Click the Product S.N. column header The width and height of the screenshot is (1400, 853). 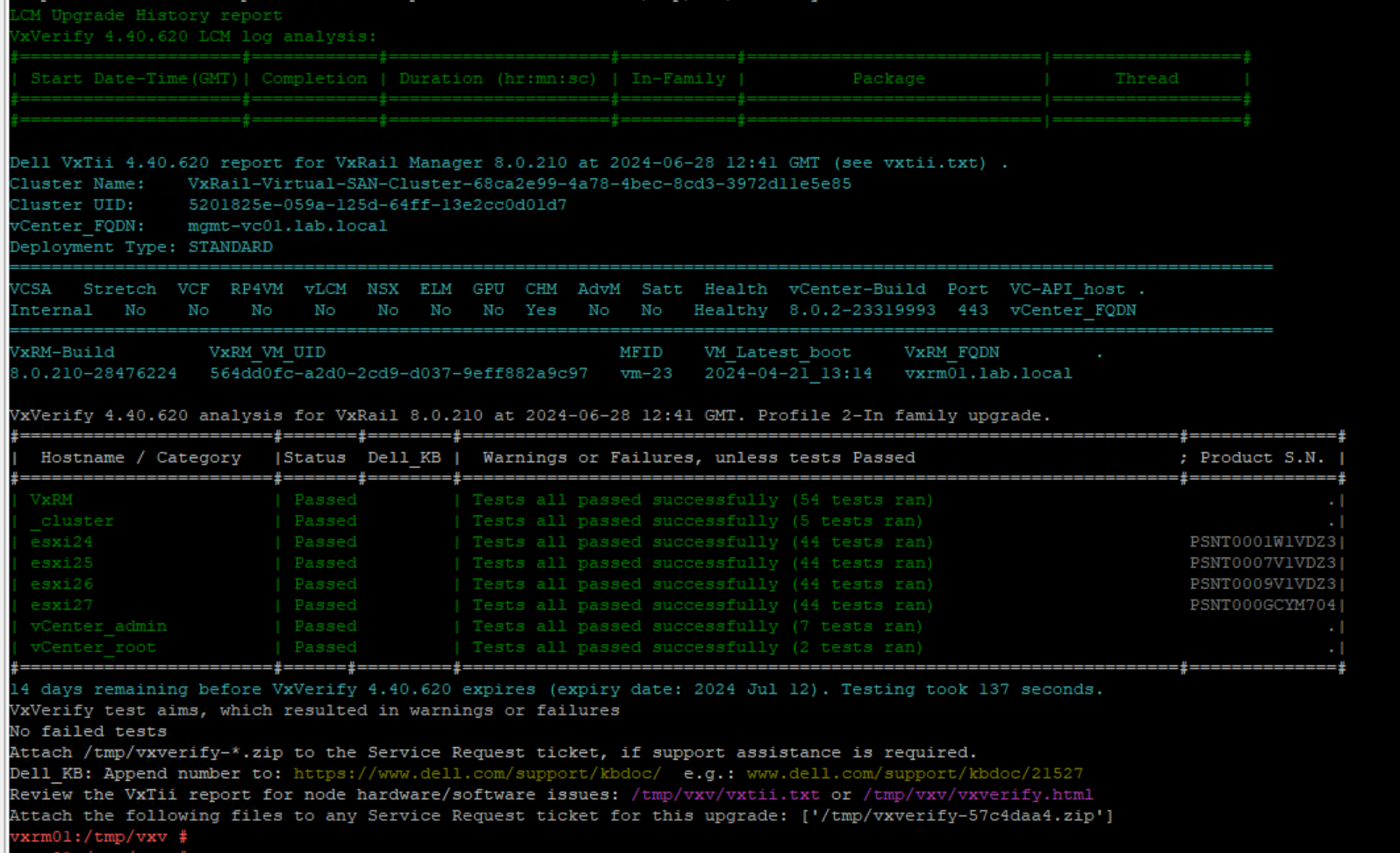point(1262,457)
